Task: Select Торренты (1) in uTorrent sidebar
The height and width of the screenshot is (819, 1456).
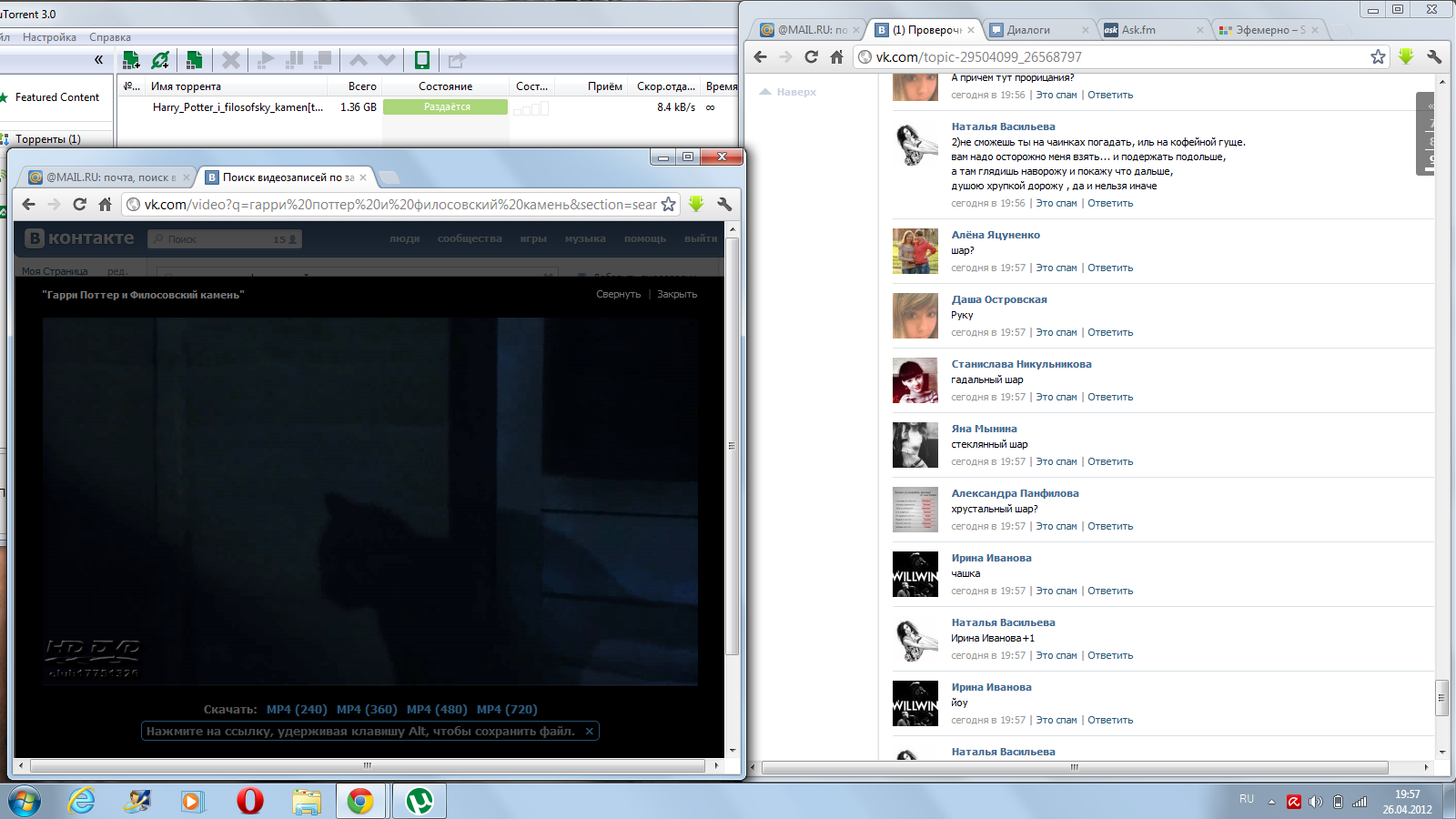Action: point(48,139)
